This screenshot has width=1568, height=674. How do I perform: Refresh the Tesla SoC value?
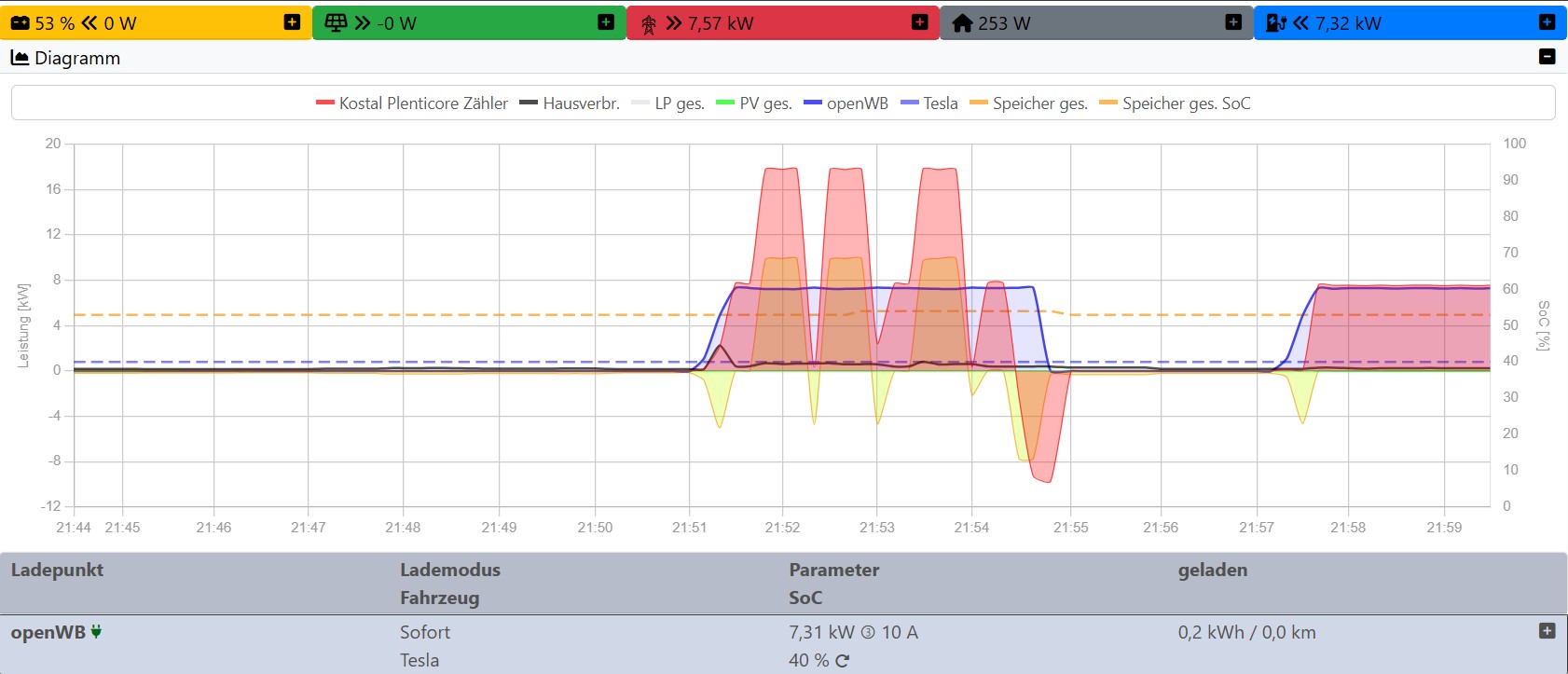click(843, 661)
